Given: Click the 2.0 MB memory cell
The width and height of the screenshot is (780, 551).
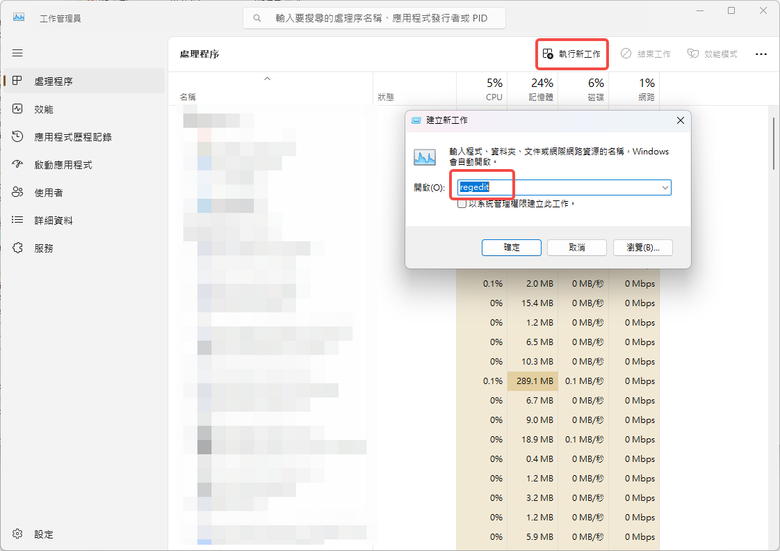Looking at the screenshot, I should 533,283.
